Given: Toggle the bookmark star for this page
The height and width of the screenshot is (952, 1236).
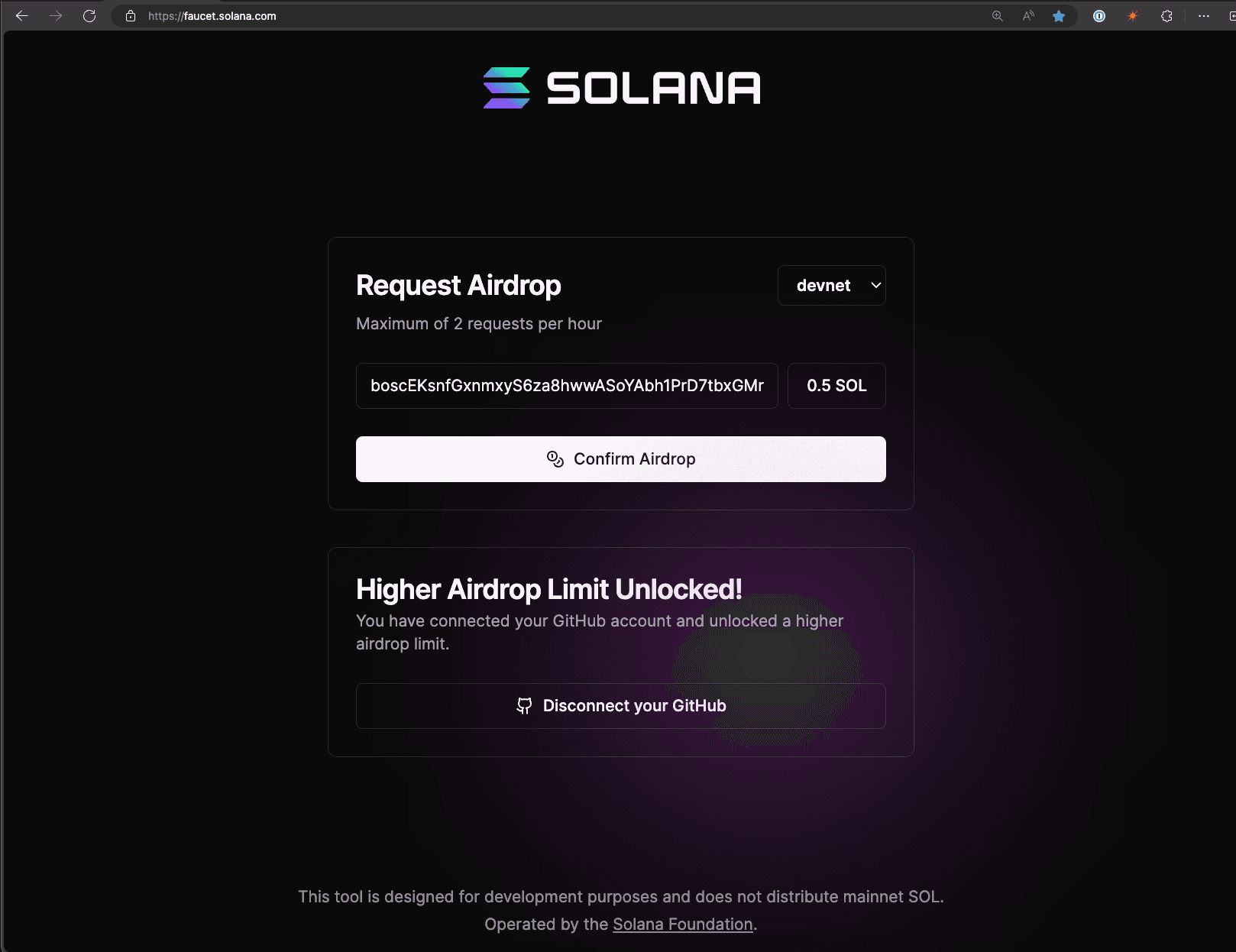Looking at the screenshot, I should coord(1060,15).
